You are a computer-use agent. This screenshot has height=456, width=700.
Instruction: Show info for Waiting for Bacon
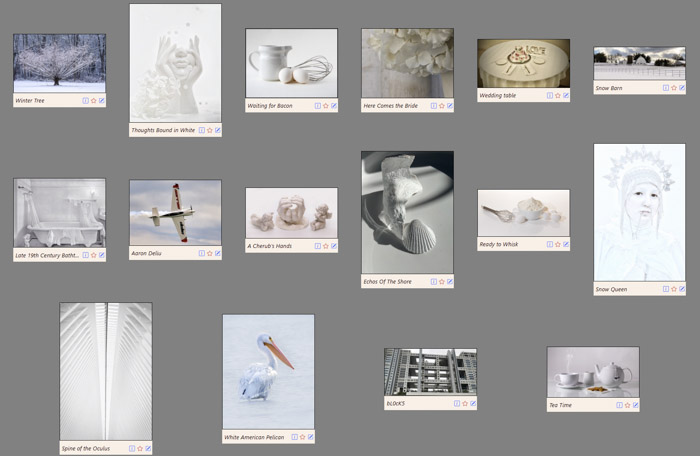click(x=318, y=105)
